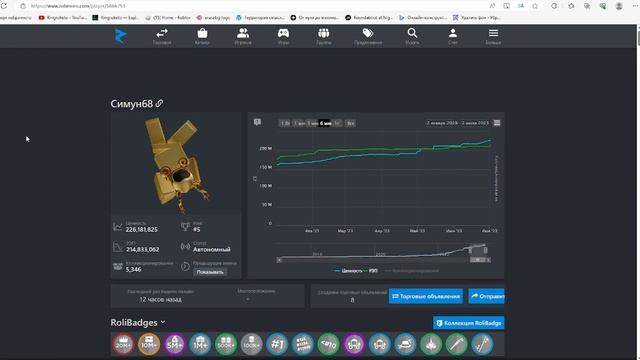
Task: Collapse the RoliBadges section chevron
Action: point(163,322)
